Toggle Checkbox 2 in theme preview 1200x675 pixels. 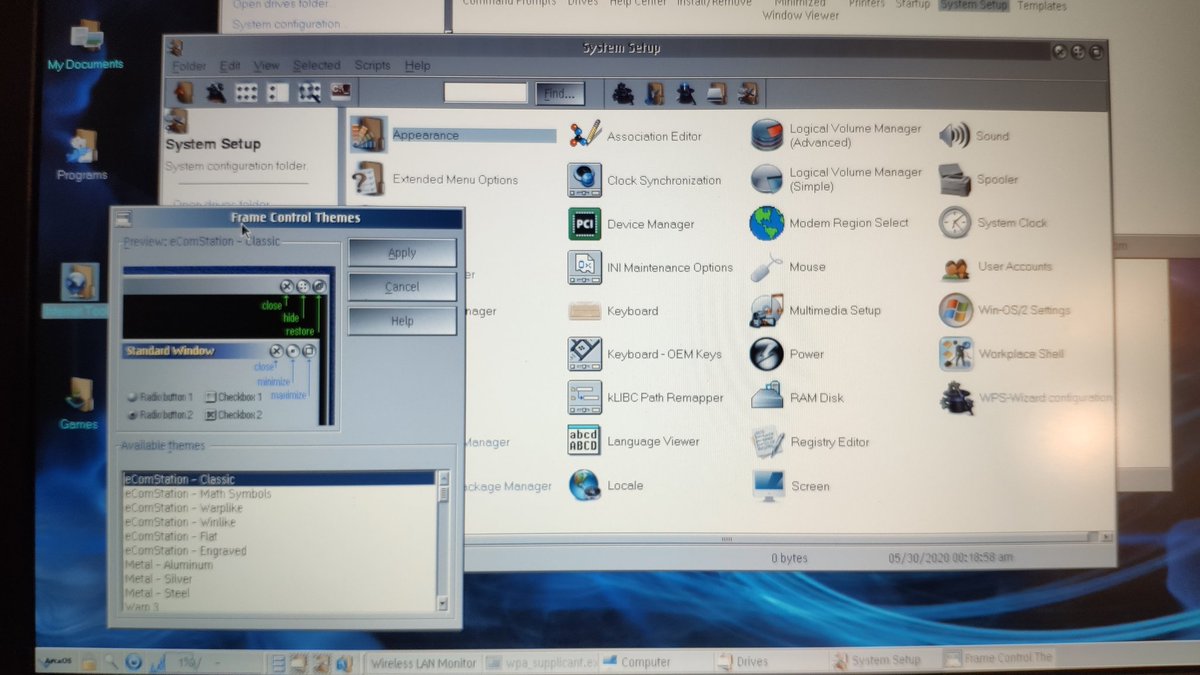233,414
